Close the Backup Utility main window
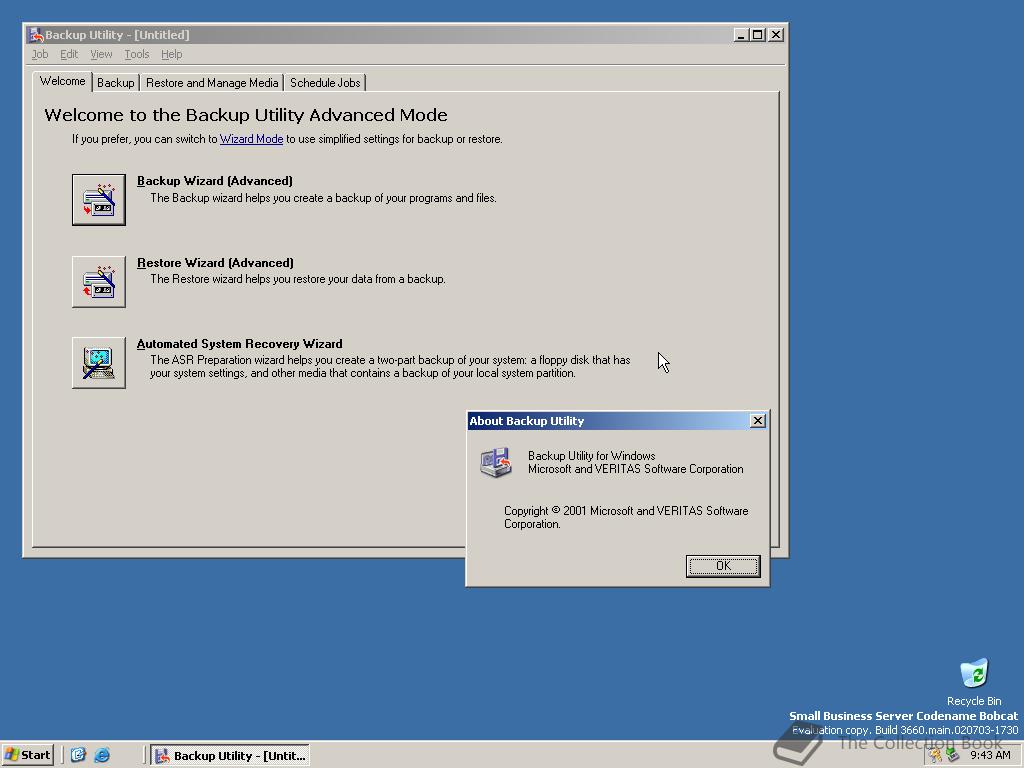The width and height of the screenshot is (1024, 768). [776, 35]
